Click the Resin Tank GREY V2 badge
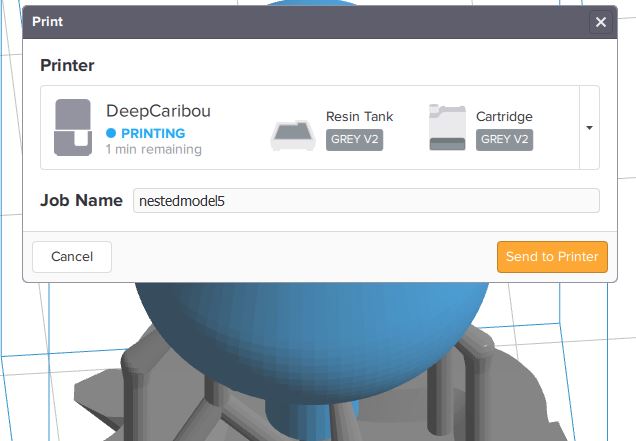The height and width of the screenshot is (441, 636). tap(355, 140)
